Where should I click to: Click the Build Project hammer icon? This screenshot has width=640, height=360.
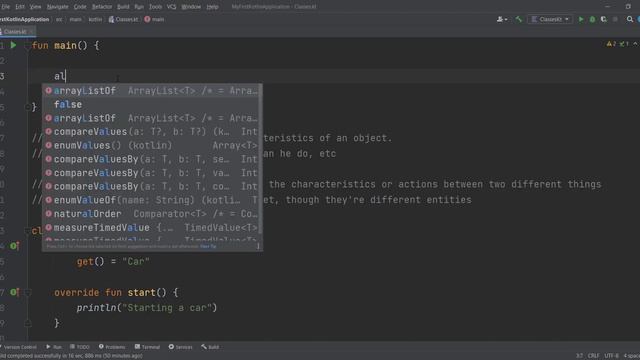tap(519, 19)
